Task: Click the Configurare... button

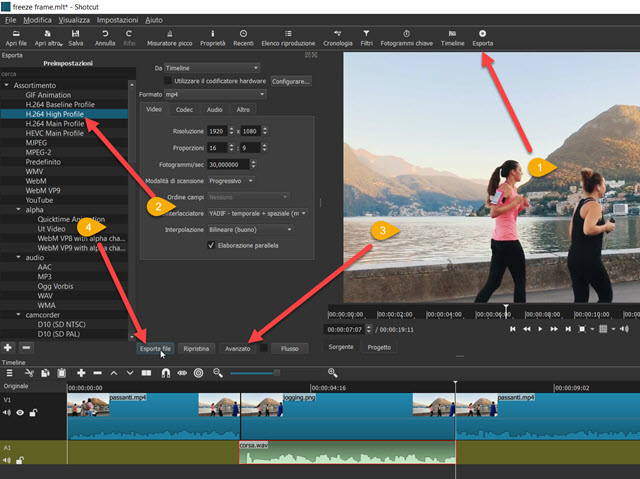Action: click(x=291, y=81)
